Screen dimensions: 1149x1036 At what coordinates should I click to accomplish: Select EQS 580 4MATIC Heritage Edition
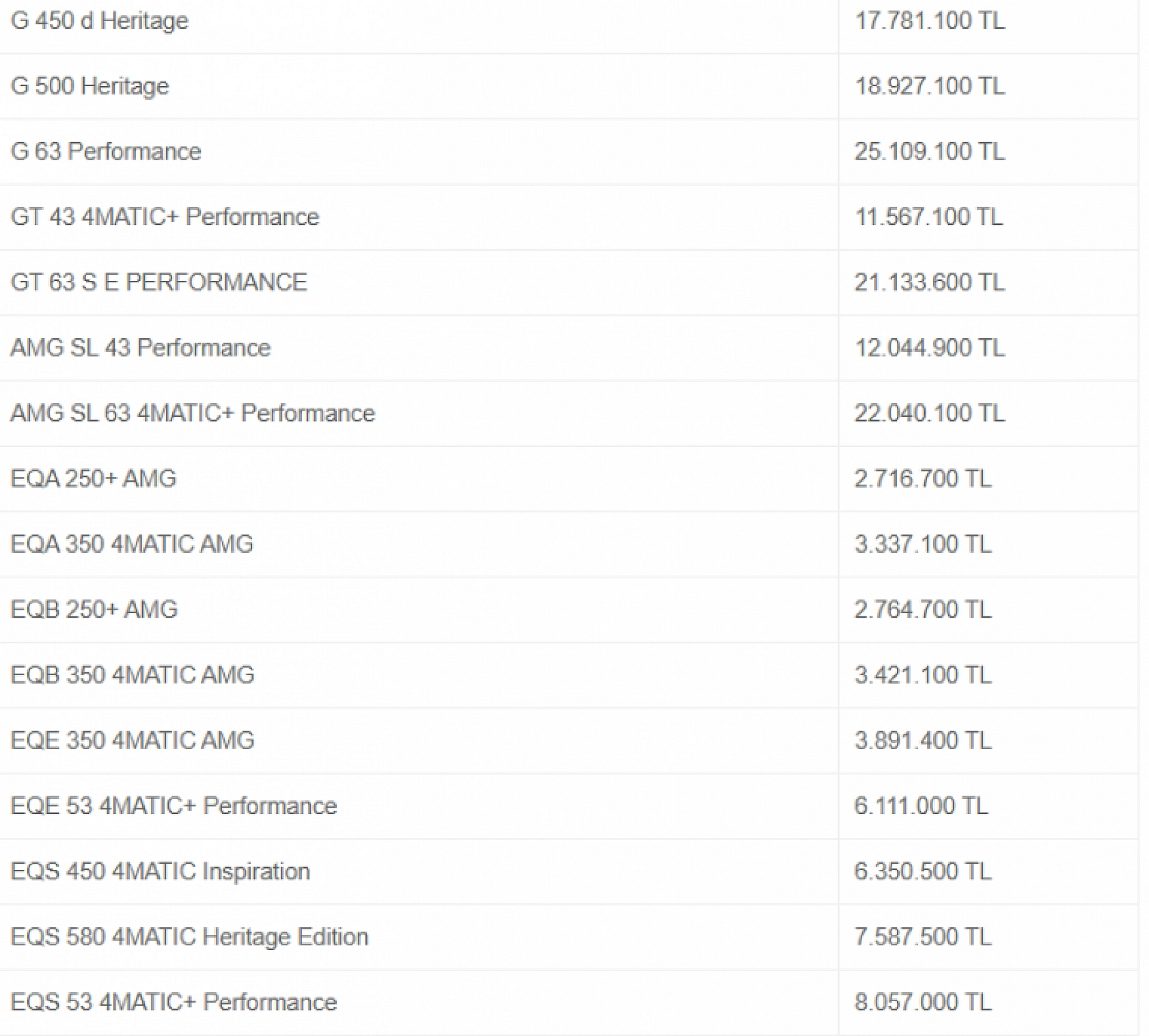[x=190, y=937]
